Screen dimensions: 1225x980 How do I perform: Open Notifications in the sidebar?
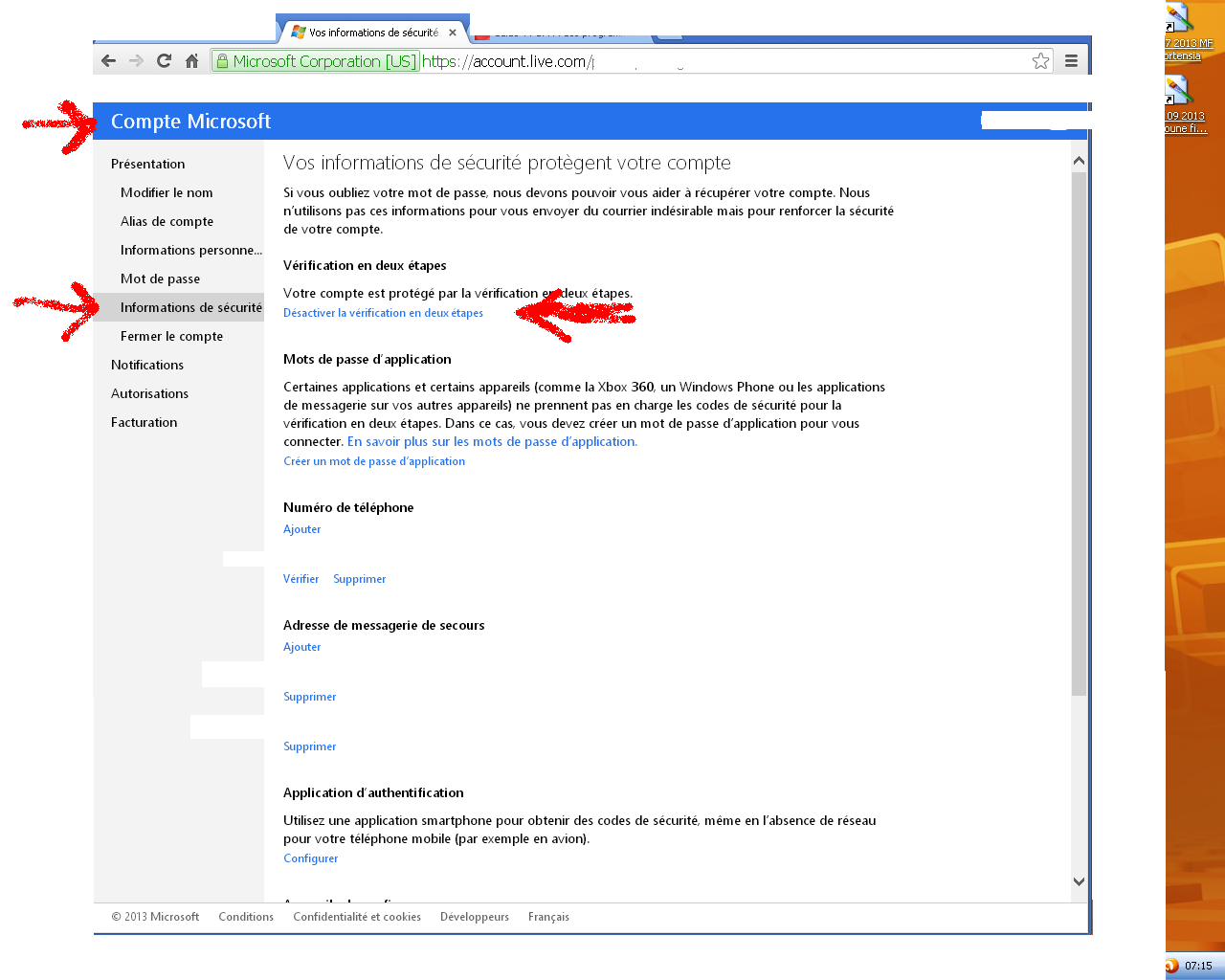tap(146, 365)
